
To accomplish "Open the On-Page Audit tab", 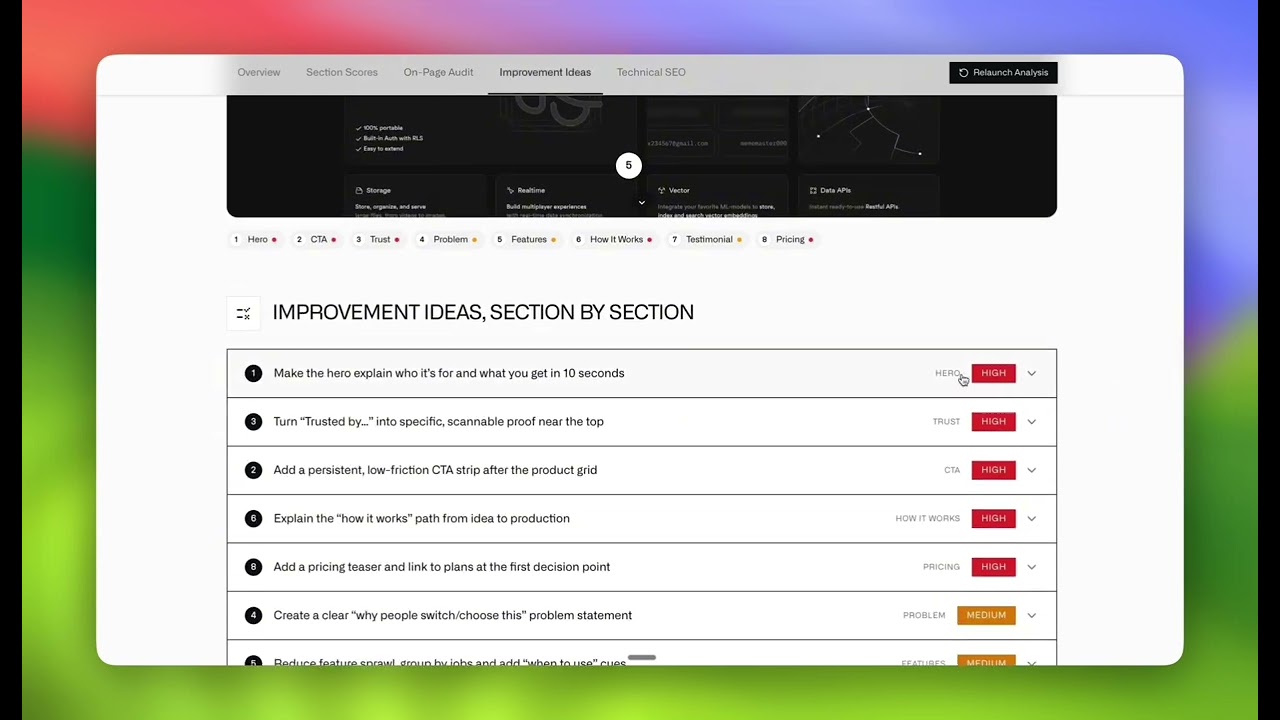I will coord(438,72).
